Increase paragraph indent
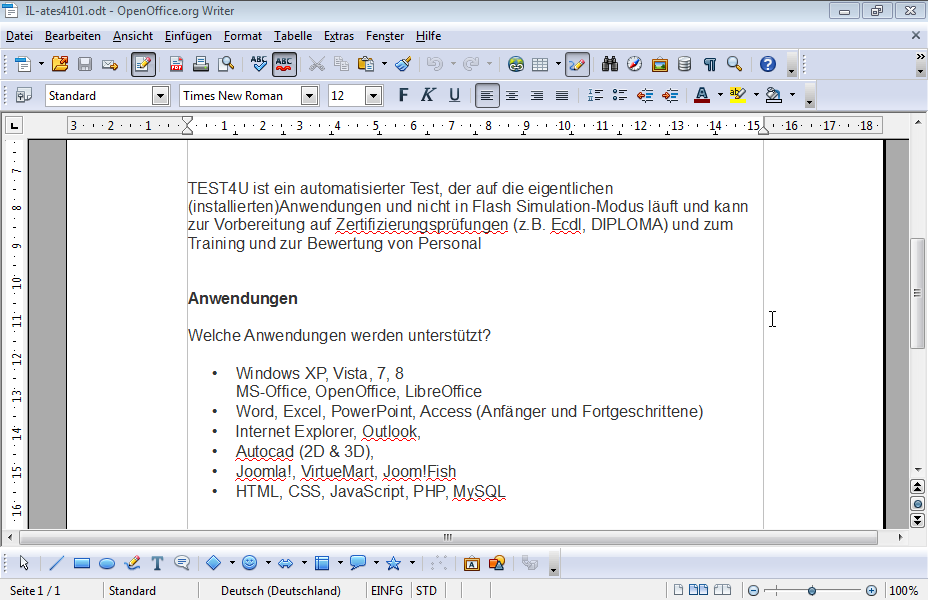This screenshot has width=928, height=600. [670, 95]
